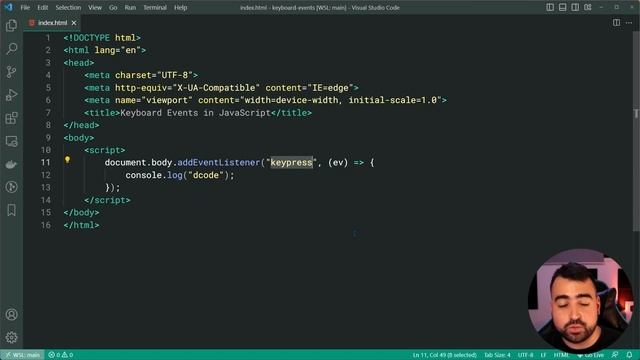Image resolution: width=640 pixels, height=360 pixels.
Task: Toggle the bottom panel layout icon
Action: 562,7
